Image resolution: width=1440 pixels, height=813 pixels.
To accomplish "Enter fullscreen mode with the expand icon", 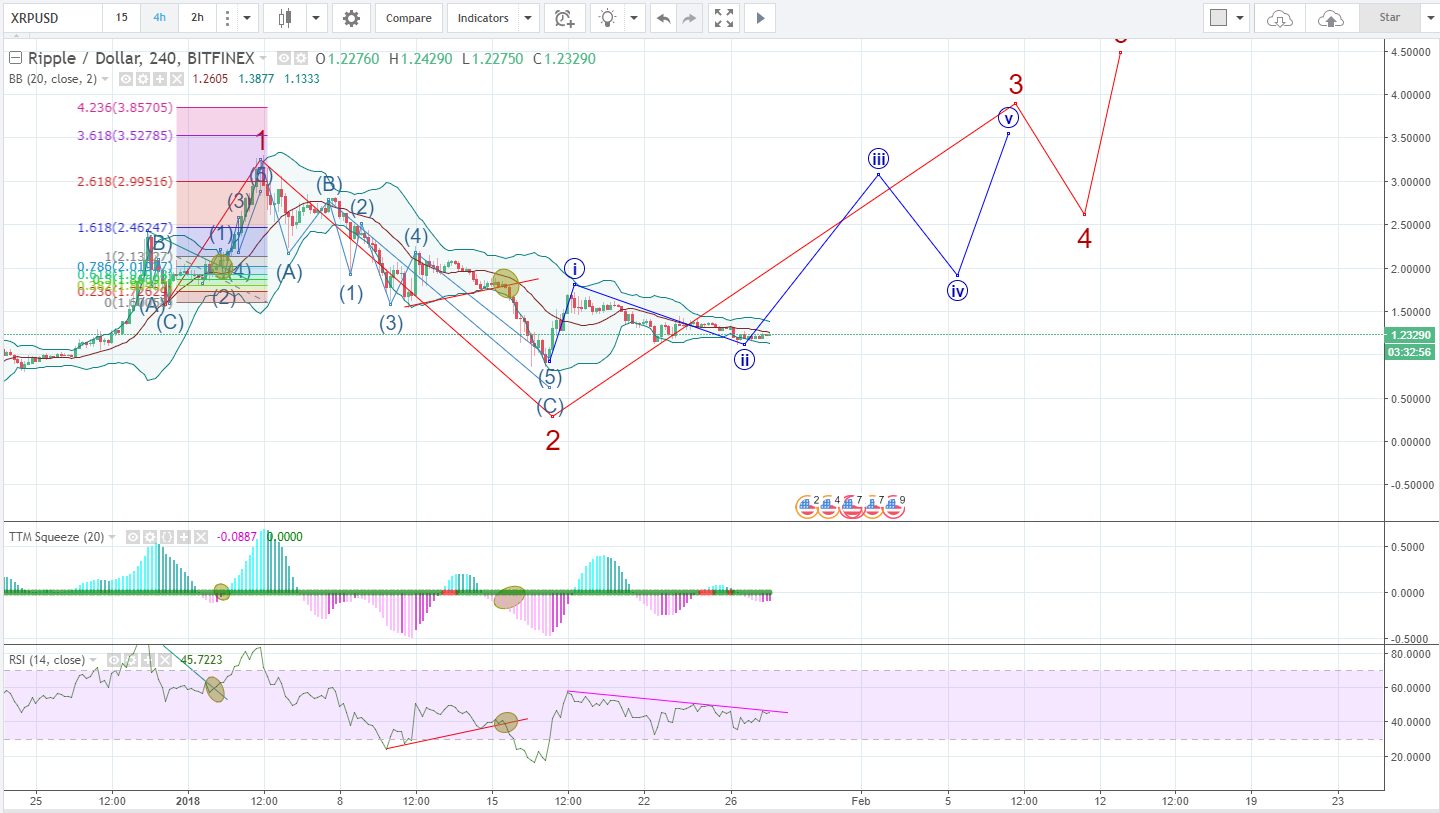I will [723, 17].
